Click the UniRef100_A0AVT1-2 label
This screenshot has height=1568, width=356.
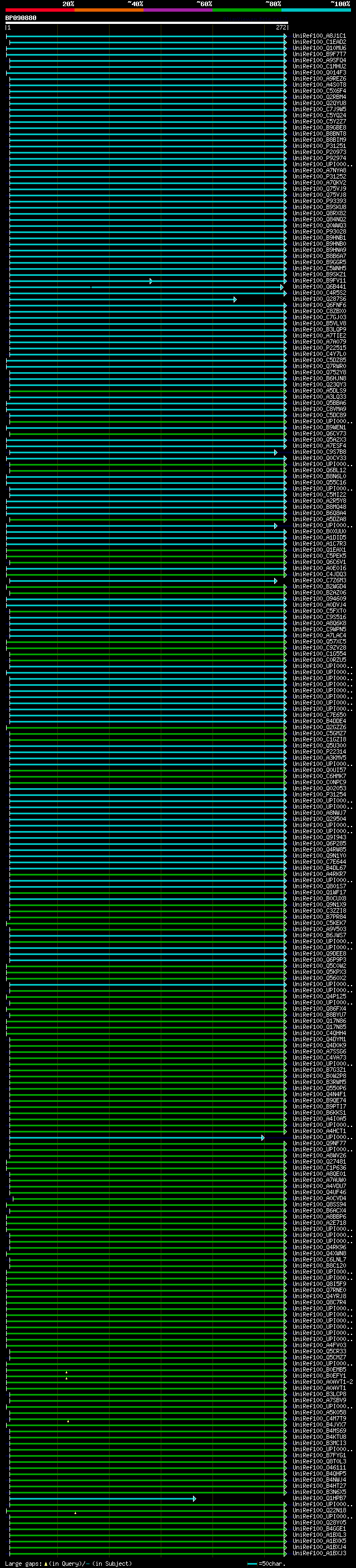[x=323, y=1382]
